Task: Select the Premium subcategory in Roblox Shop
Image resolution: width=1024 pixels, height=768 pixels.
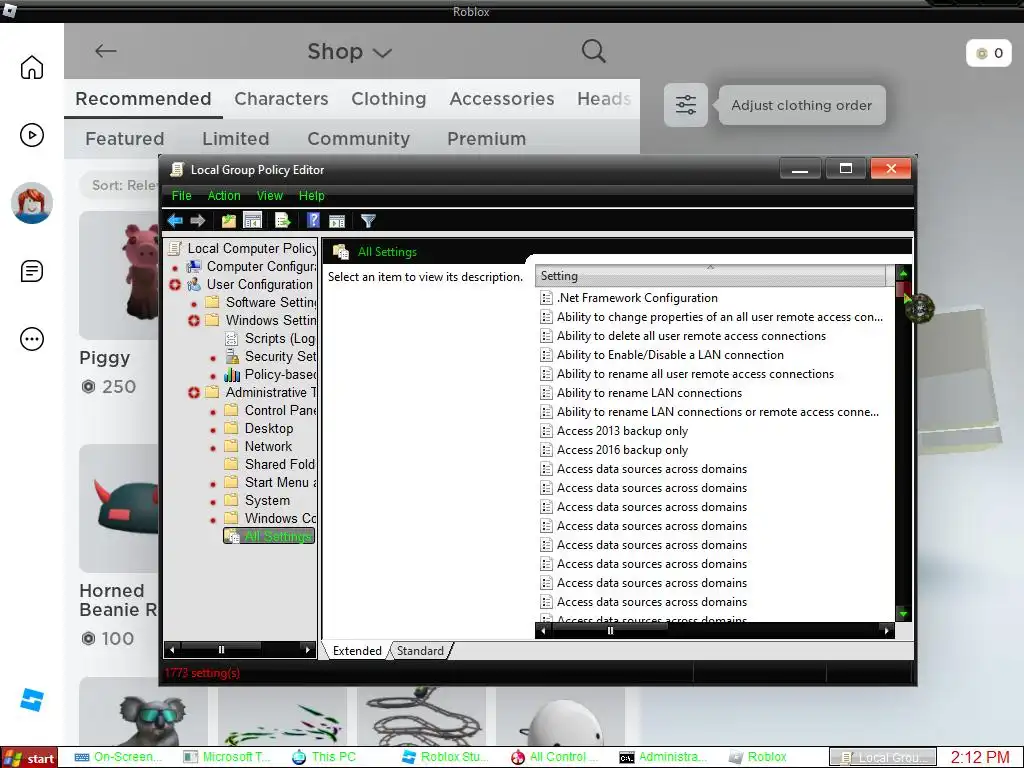Action: click(x=487, y=138)
